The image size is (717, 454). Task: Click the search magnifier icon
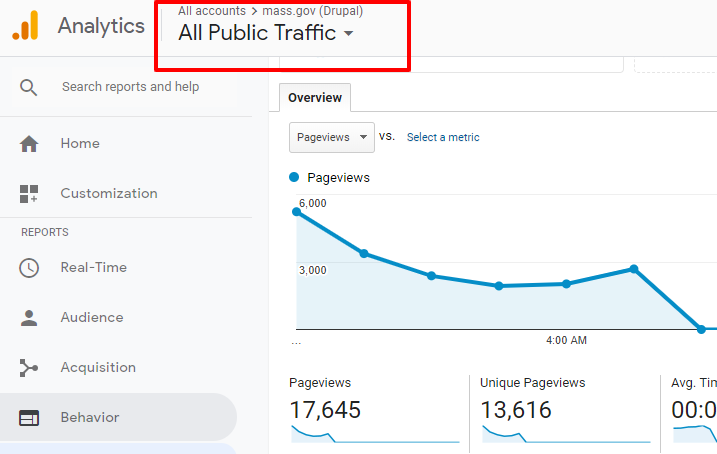click(28, 87)
